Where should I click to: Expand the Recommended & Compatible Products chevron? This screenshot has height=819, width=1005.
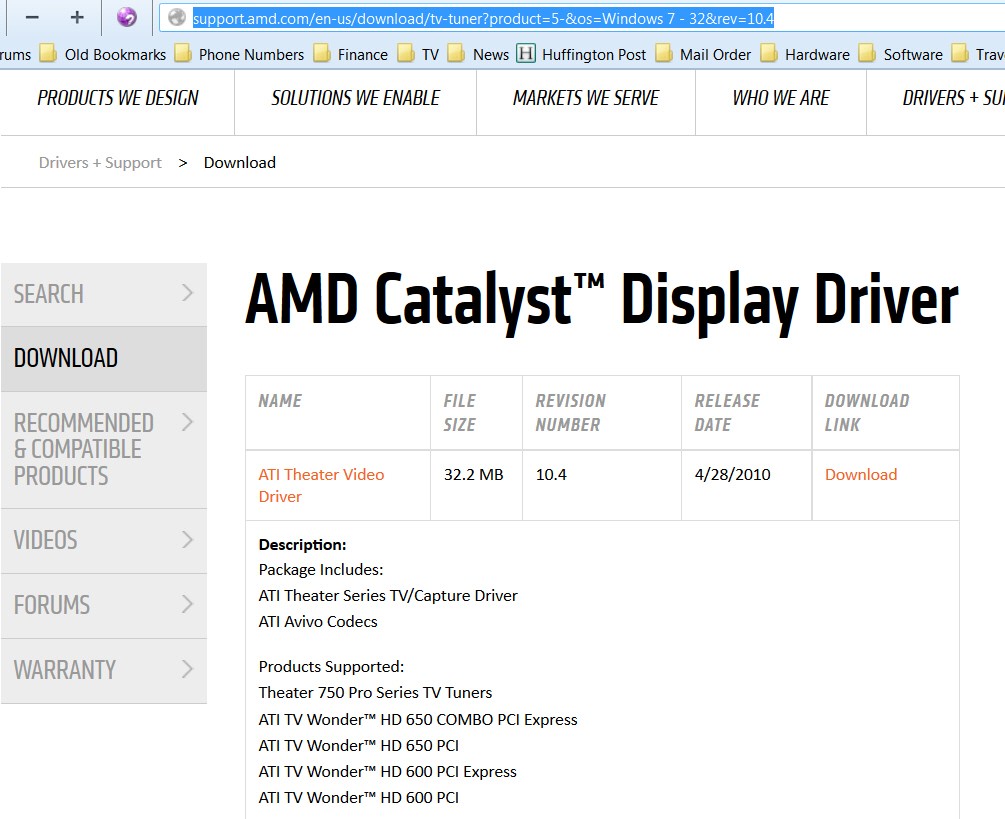[x=187, y=422]
